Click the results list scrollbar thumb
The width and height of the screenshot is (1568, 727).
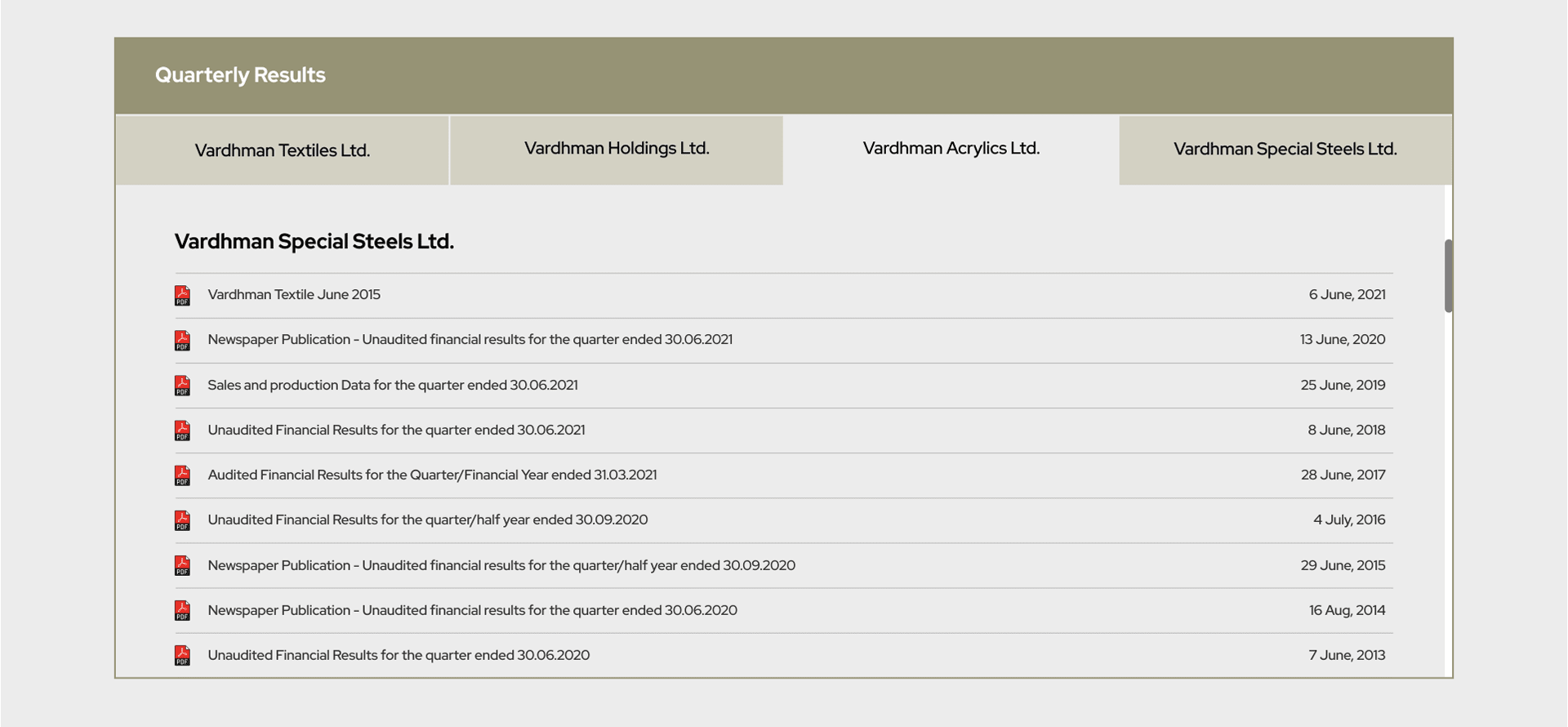tap(1448, 276)
